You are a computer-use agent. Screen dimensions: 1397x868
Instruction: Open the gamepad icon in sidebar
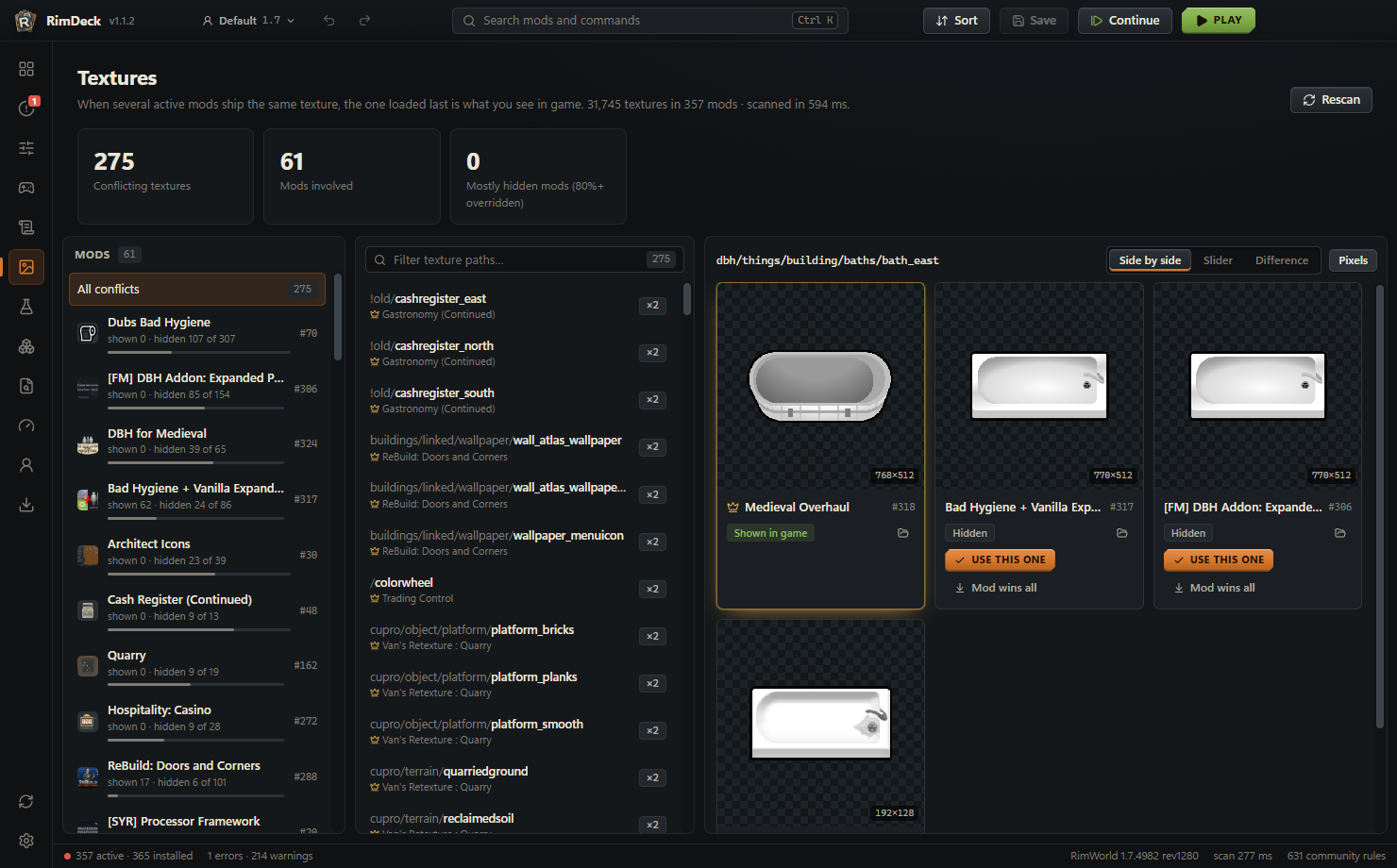coord(26,188)
